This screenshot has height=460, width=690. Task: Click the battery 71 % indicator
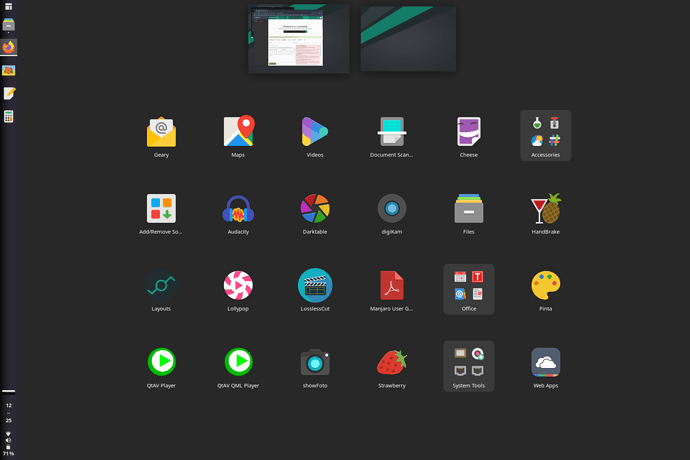pyautogui.click(x=8, y=451)
